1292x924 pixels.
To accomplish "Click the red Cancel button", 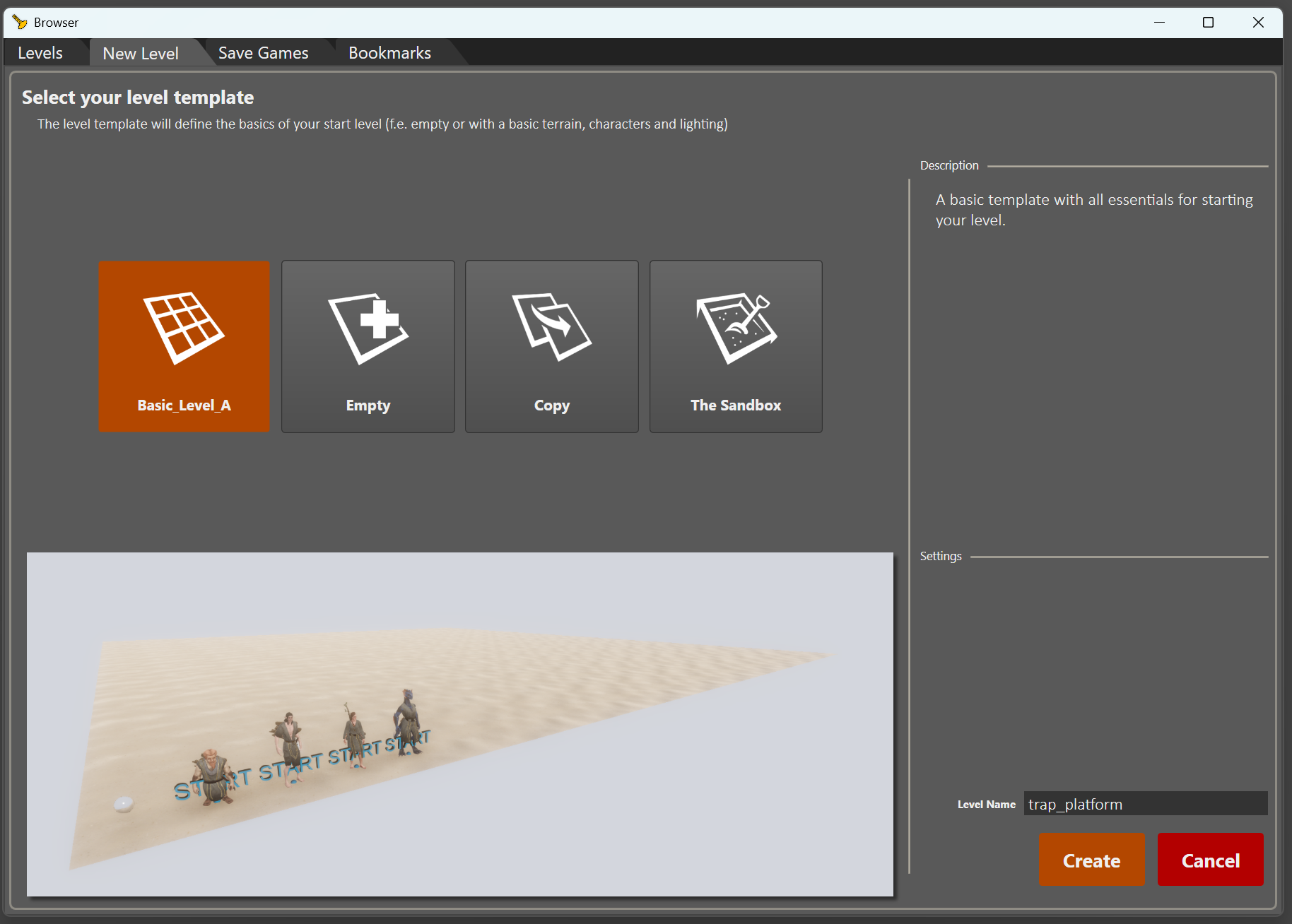I will 1210,860.
